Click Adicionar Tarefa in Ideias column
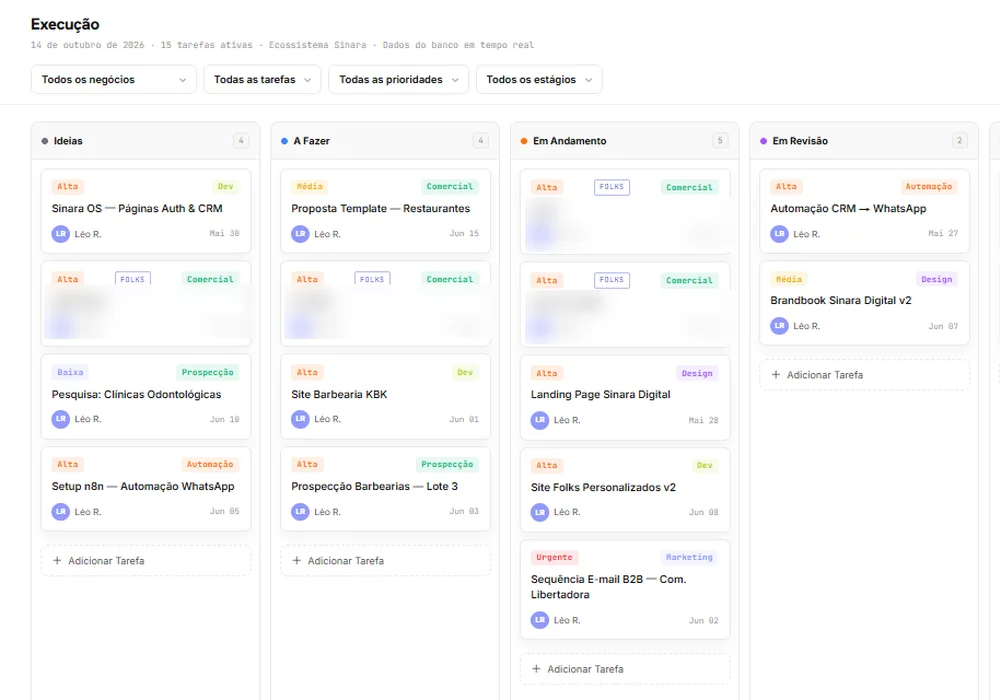This screenshot has width=1000, height=700. [x=146, y=561]
